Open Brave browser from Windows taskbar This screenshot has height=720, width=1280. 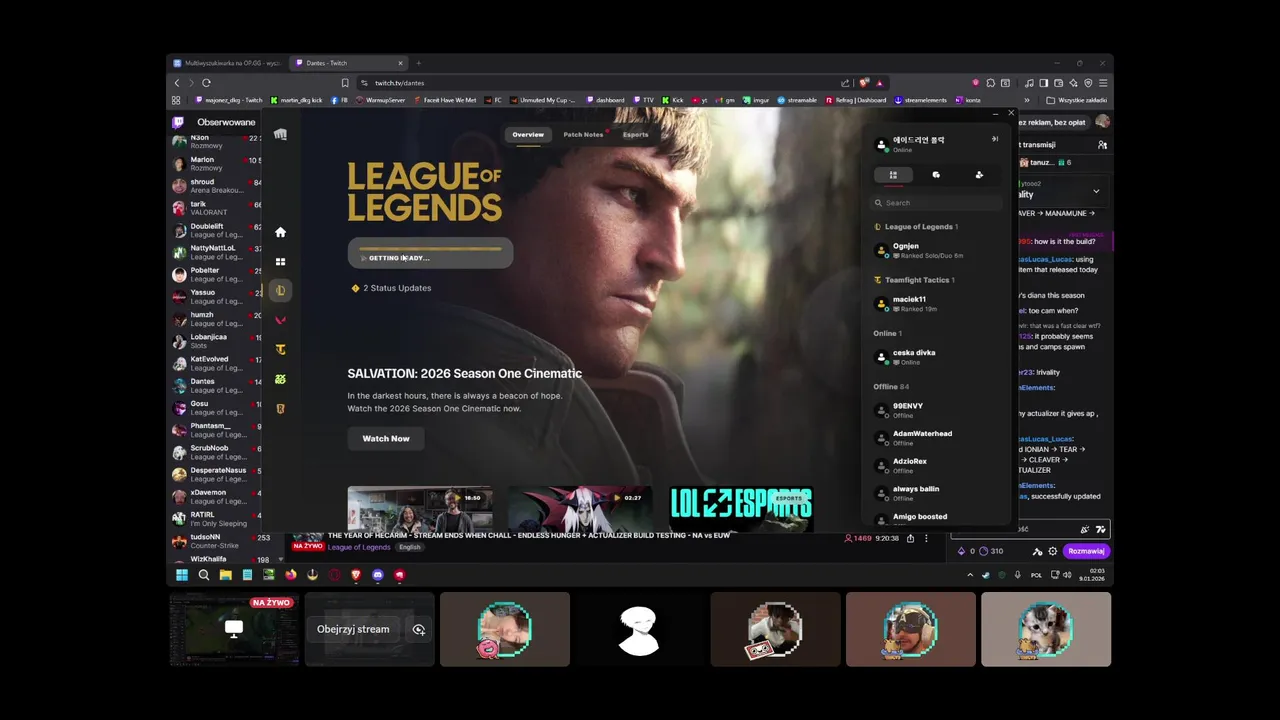pos(355,575)
